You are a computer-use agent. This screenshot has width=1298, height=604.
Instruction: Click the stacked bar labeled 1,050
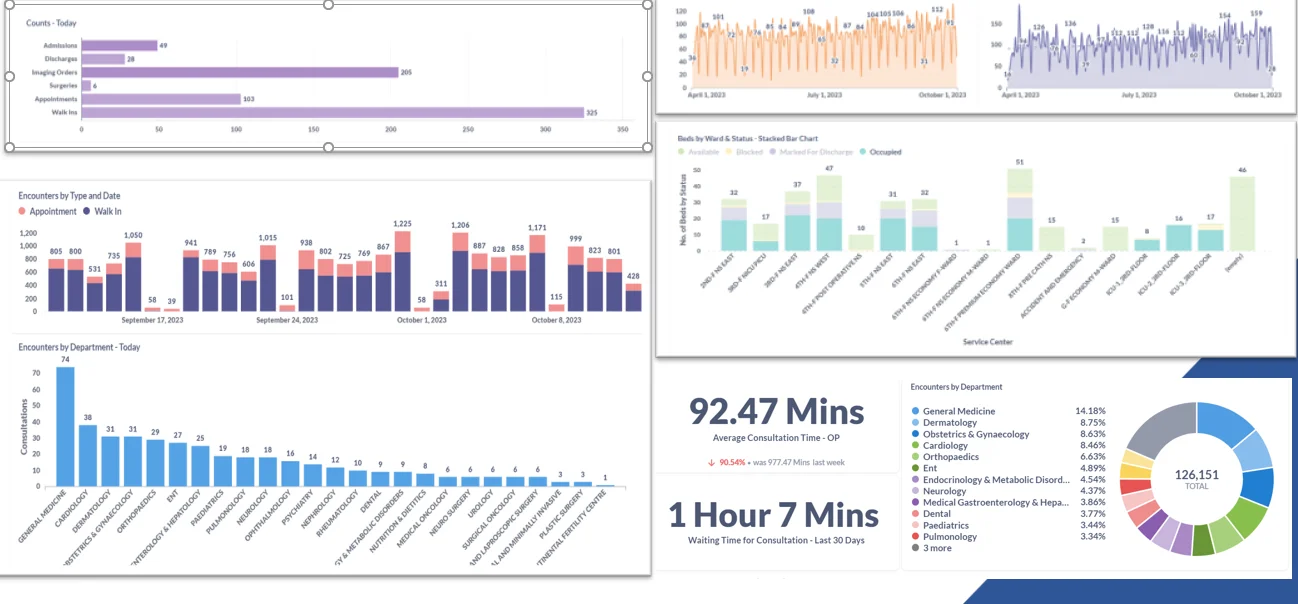(133, 276)
